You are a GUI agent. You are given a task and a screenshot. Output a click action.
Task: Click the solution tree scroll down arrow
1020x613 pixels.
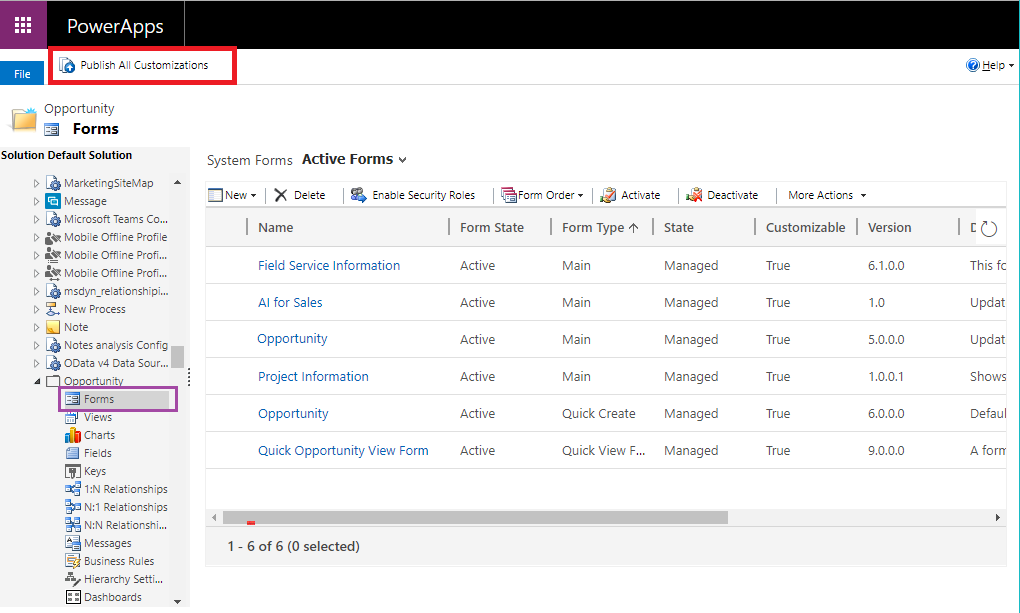coord(178,602)
